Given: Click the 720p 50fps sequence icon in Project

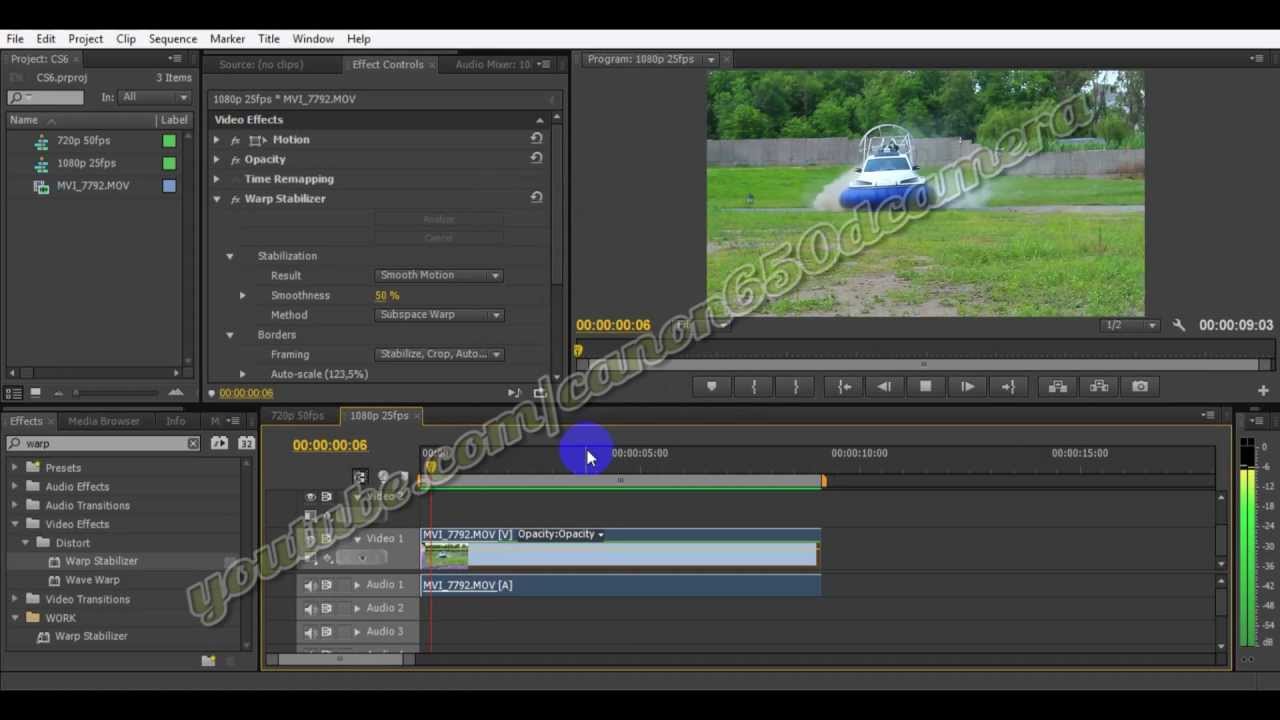Looking at the screenshot, I should pos(41,141).
